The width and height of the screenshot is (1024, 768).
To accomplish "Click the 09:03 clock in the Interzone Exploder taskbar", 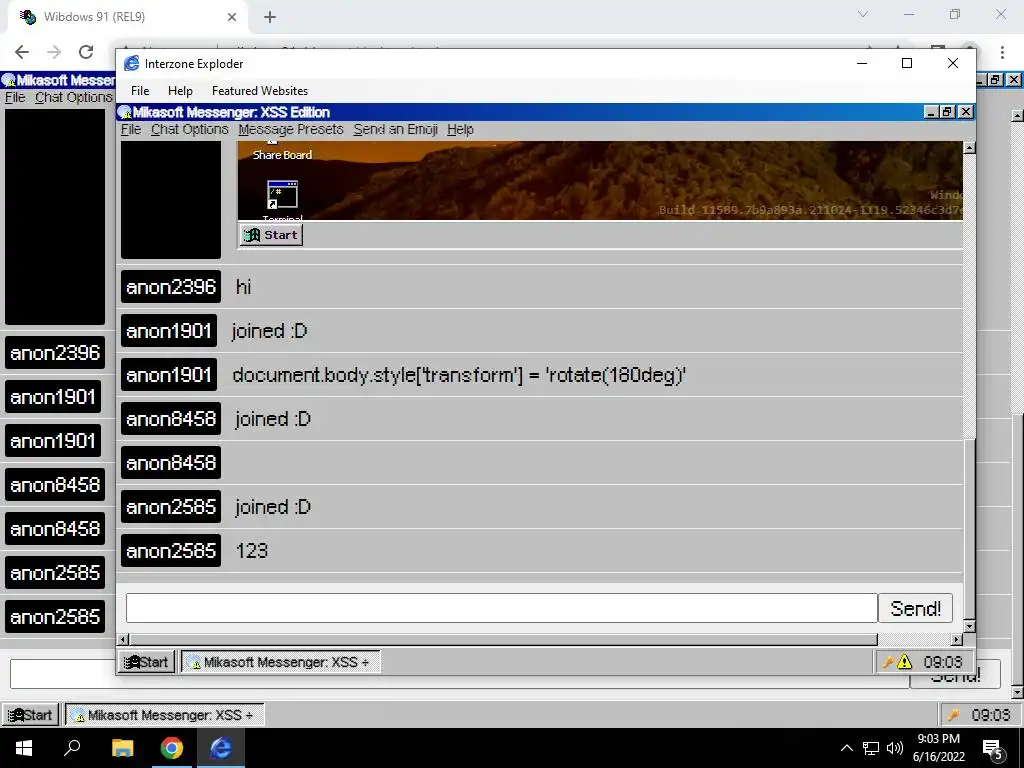I will [x=943, y=662].
